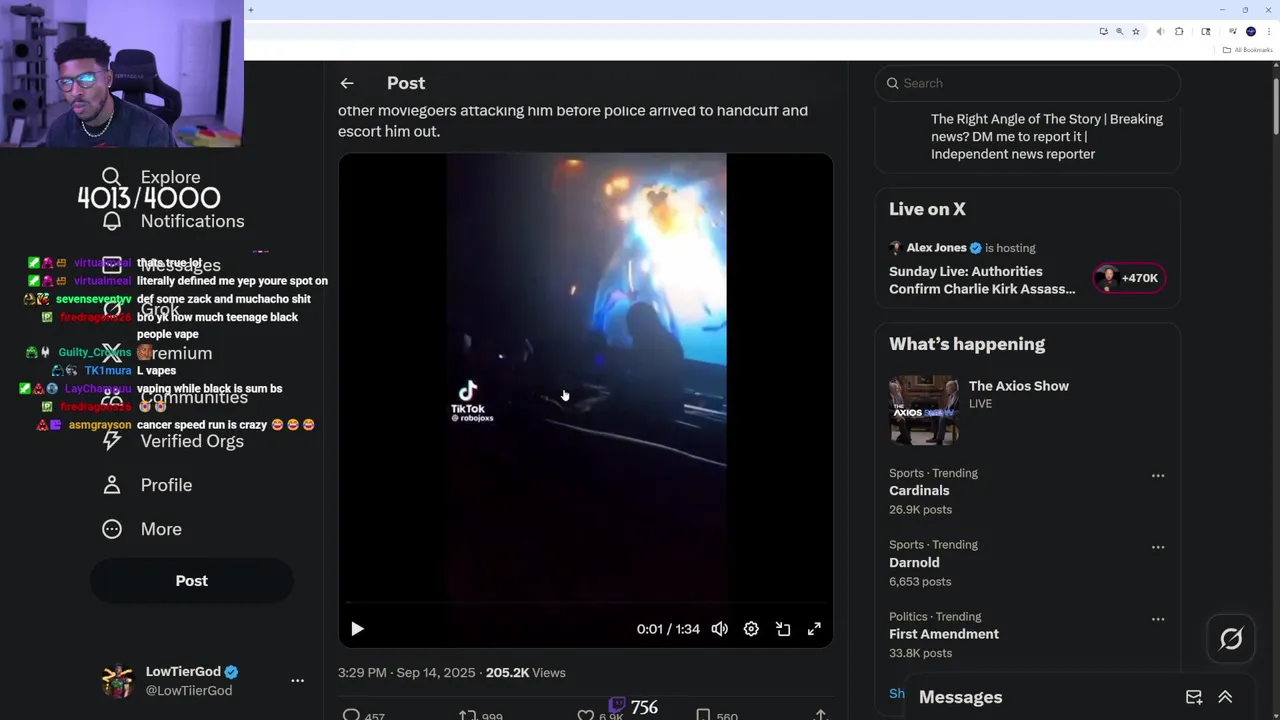1280x720 pixels.
Task: Open browser zoom magnifier icon
Action: [1119, 31]
